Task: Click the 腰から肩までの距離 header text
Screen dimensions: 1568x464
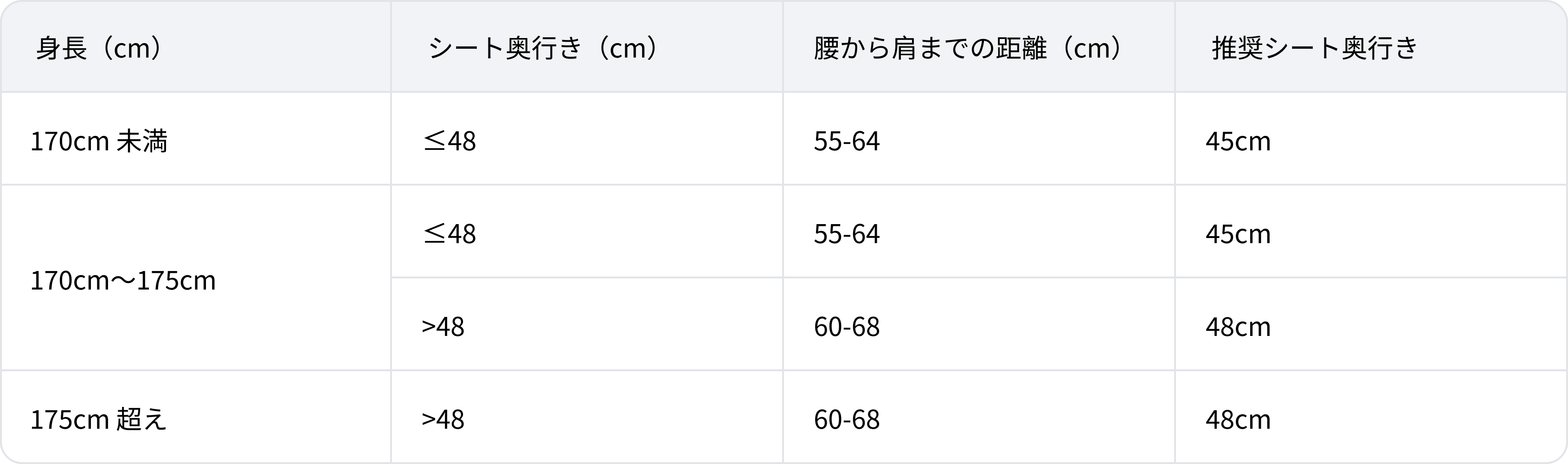Action: [930, 48]
